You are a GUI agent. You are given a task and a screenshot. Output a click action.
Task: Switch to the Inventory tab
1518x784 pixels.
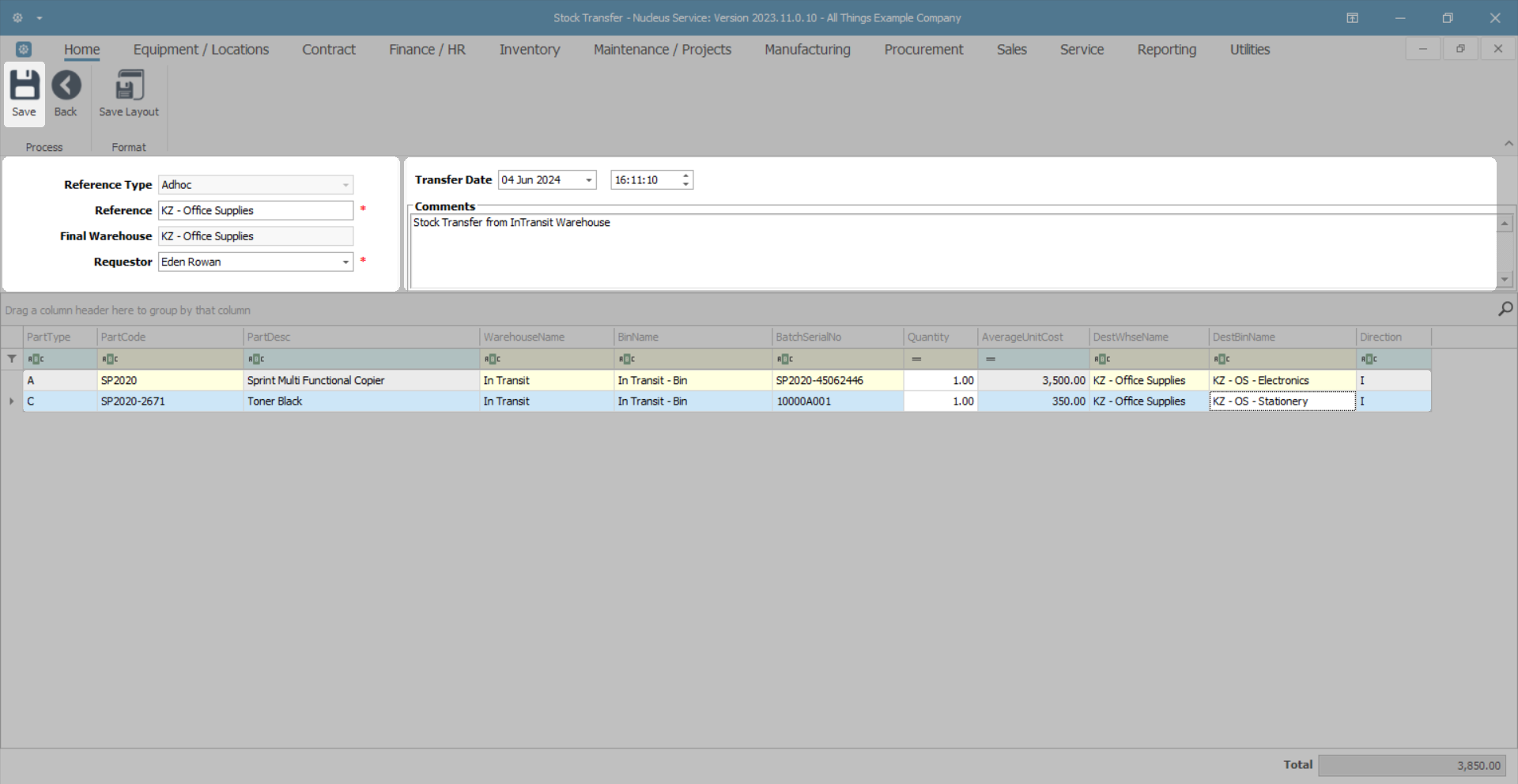[x=530, y=49]
